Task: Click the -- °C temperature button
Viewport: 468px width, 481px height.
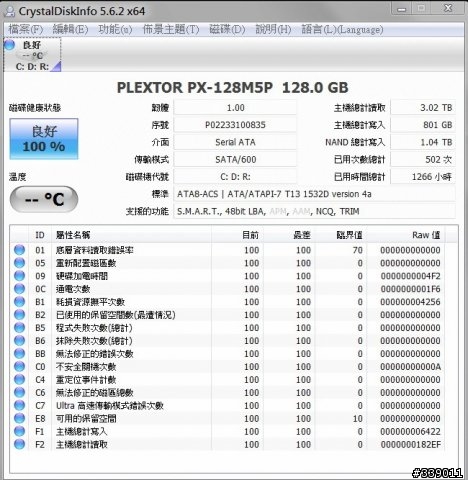Action: pos(44,199)
